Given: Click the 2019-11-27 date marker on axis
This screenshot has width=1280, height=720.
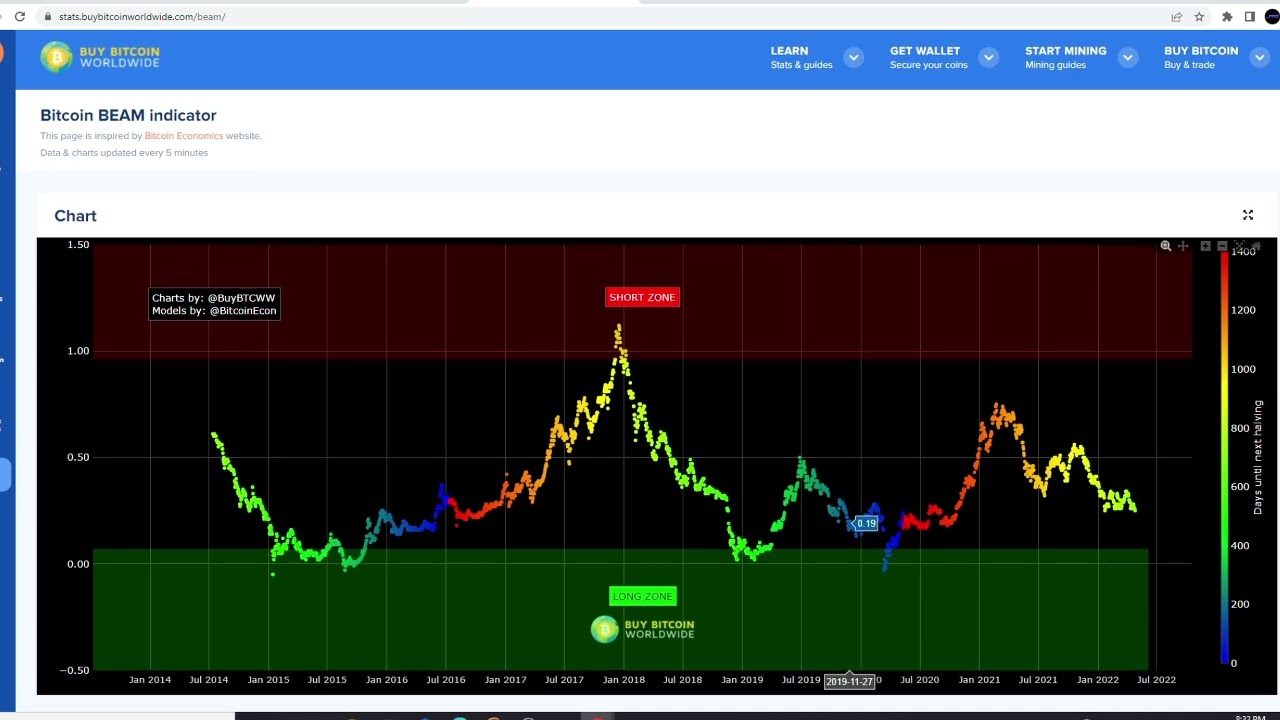Looking at the screenshot, I should click(850, 681).
